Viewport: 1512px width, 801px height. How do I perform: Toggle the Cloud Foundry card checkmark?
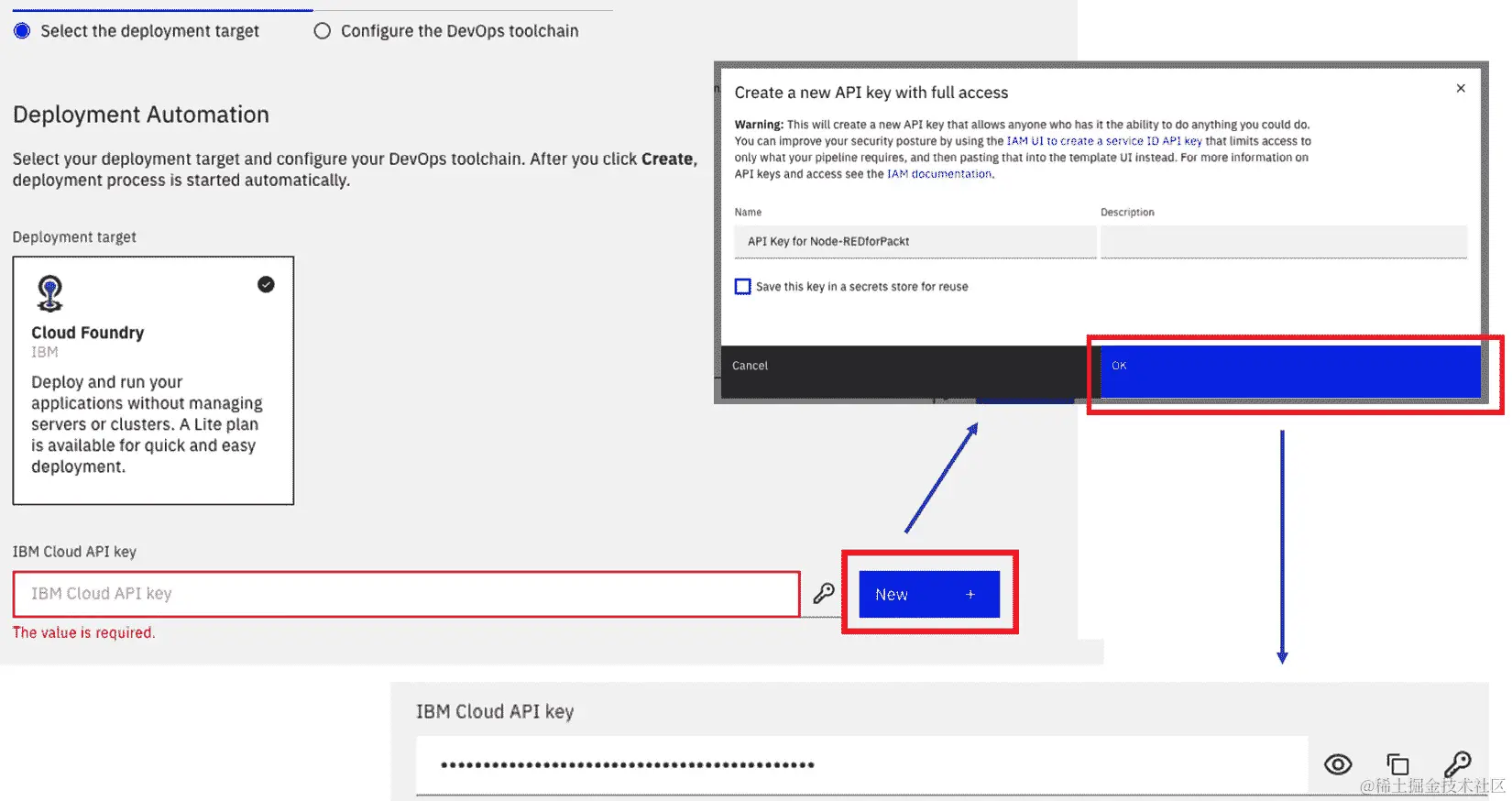pos(266,284)
